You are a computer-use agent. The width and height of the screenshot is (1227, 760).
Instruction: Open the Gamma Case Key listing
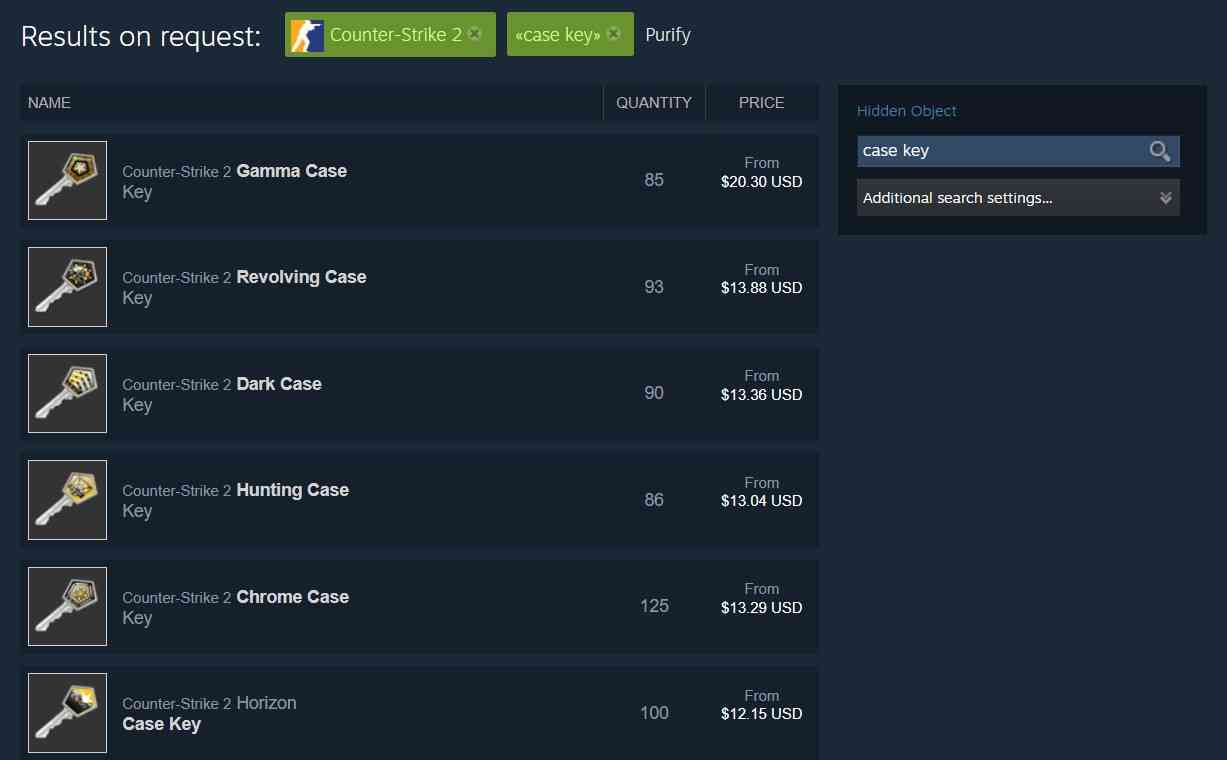coord(291,171)
